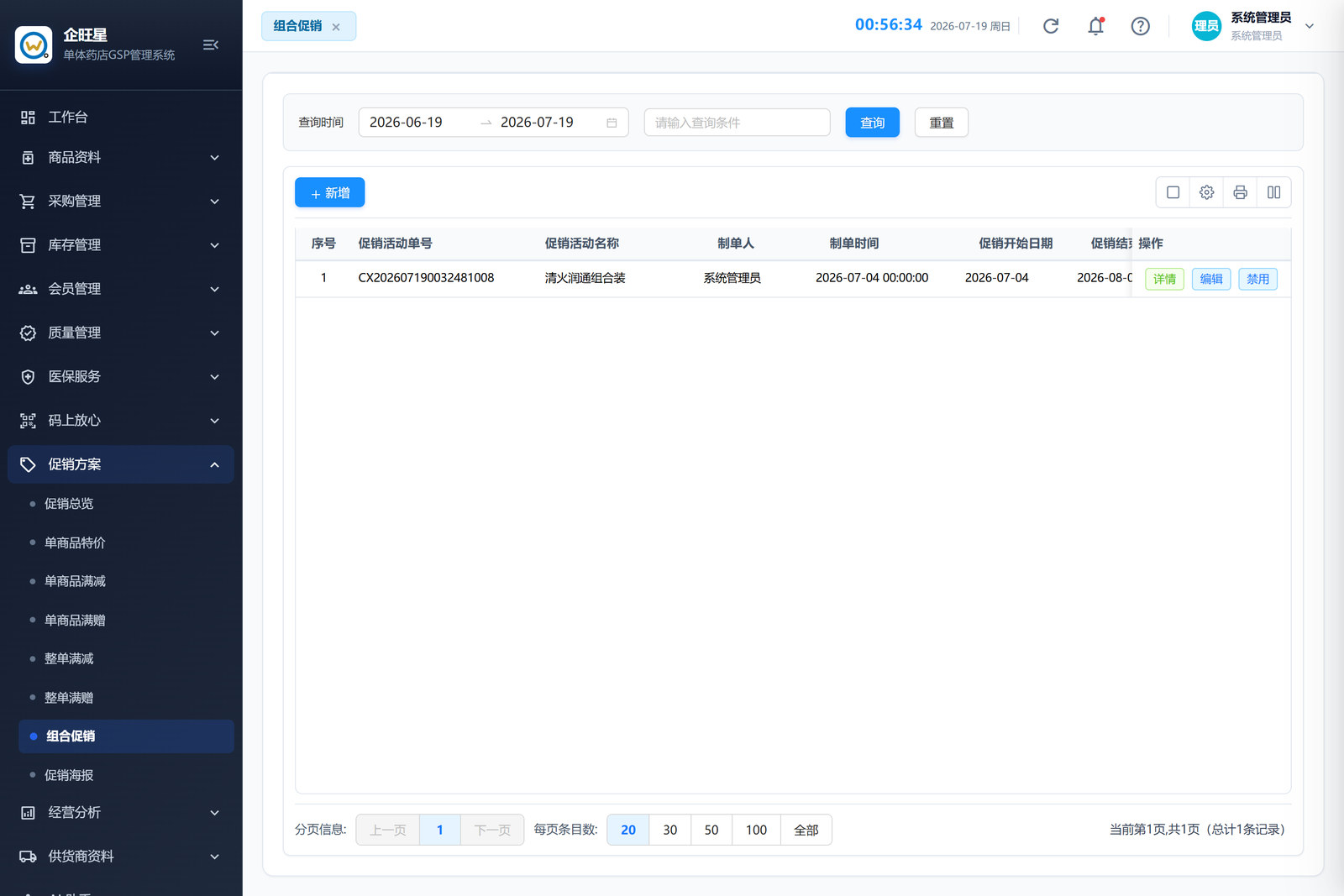Viewport: 1344px width, 896px height.
Task: Expand the 码上放心 menu chevron
Action: click(x=215, y=421)
